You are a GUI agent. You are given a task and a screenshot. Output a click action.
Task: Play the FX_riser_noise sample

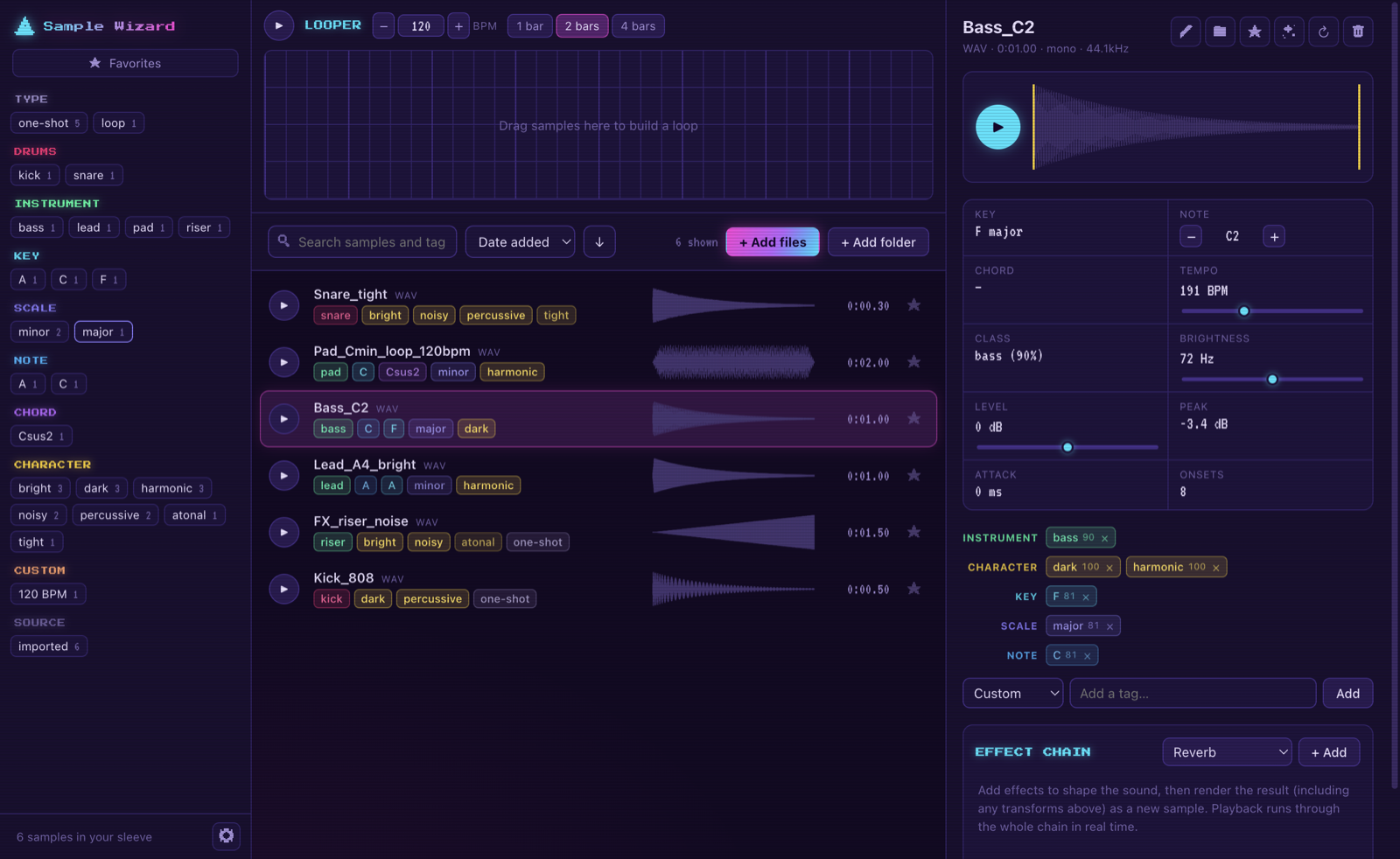(x=283, y=532)
